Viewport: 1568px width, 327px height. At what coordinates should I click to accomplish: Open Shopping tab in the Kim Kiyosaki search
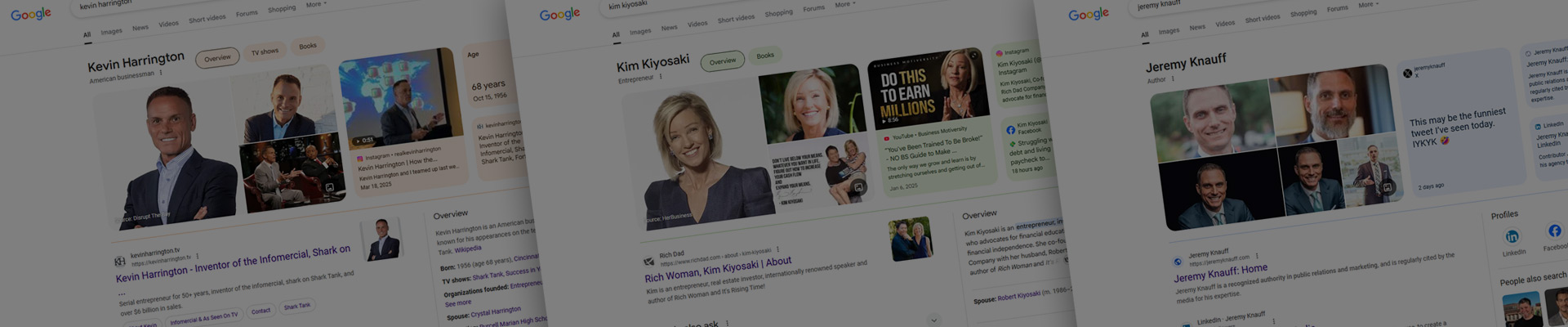778,13
